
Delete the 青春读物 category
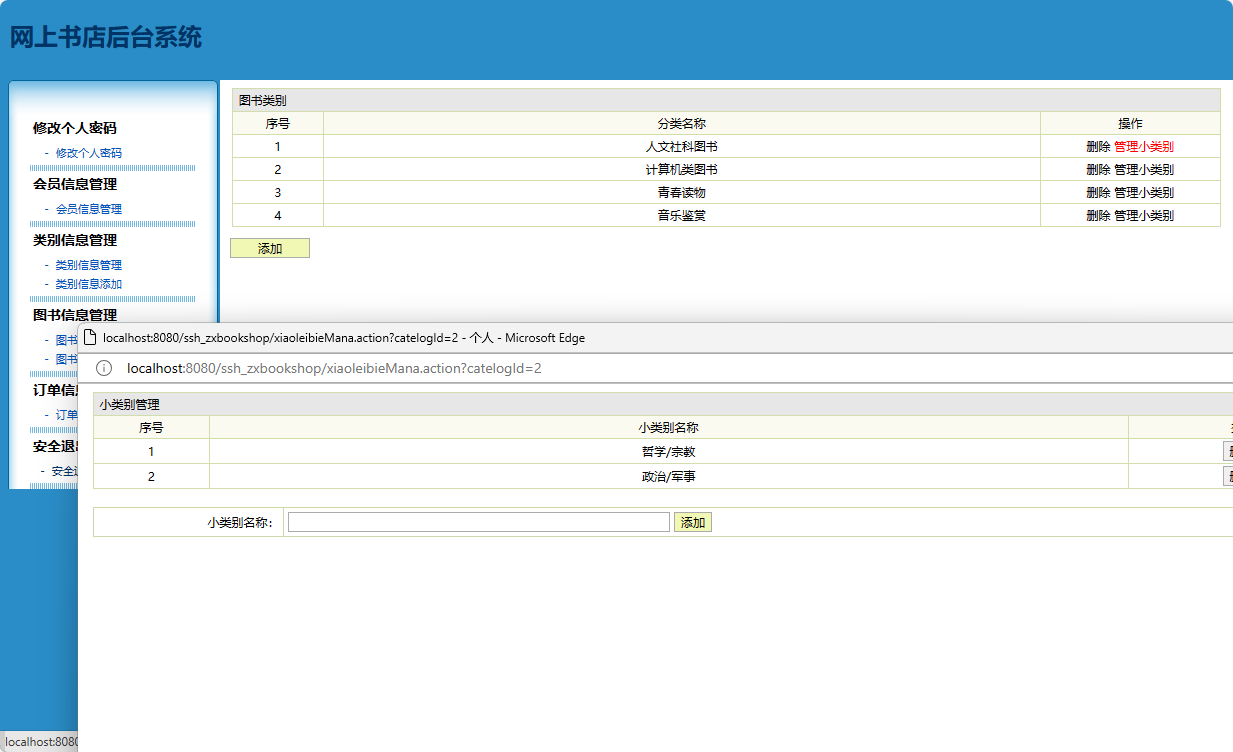[1098, 192]
